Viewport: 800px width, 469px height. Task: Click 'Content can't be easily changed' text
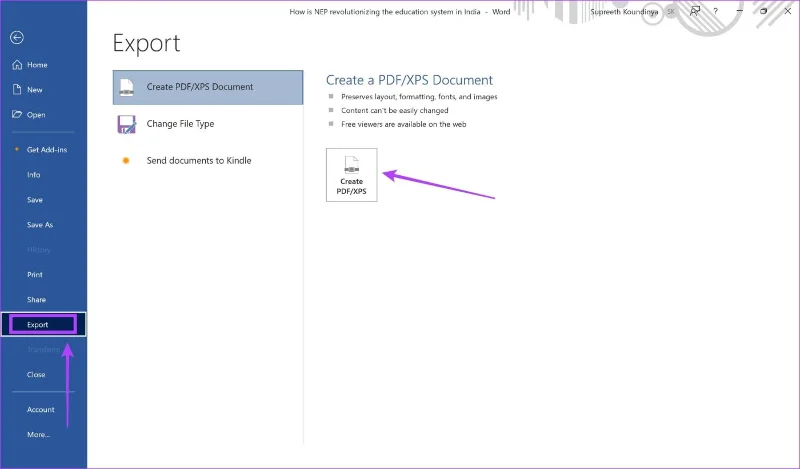394,110
